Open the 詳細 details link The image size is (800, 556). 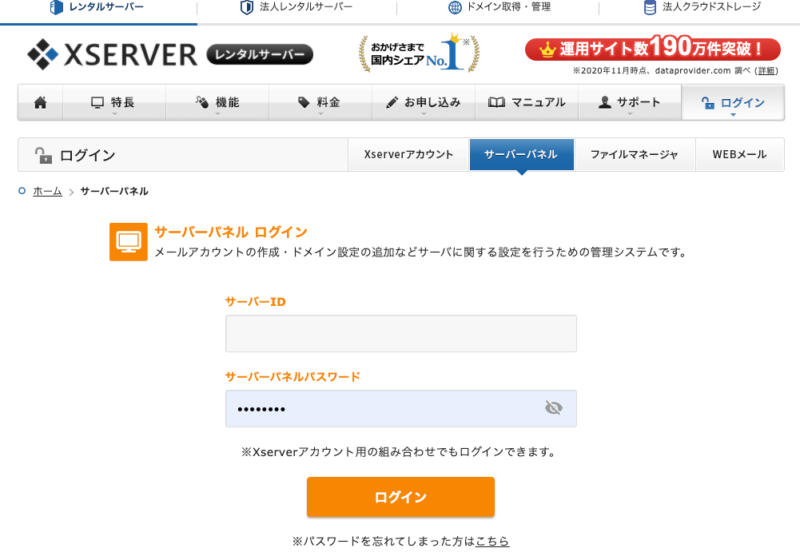[766, 71]
